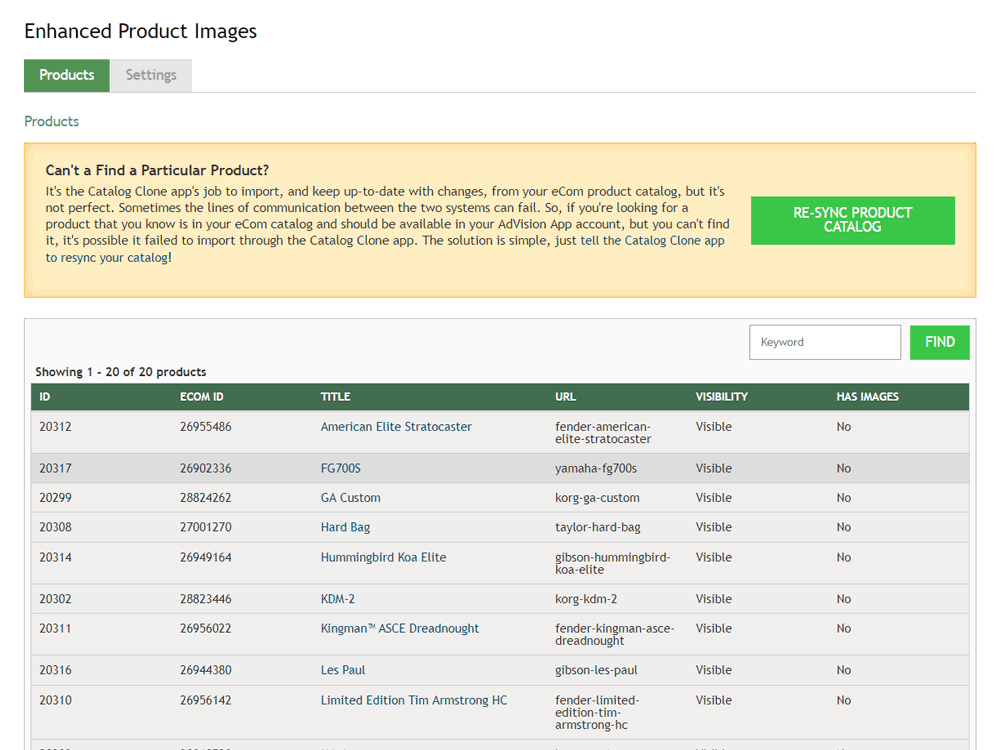Open the Products breadcrumb link
The width and height of the screenshot is (1000, 750).
(51, 121)
